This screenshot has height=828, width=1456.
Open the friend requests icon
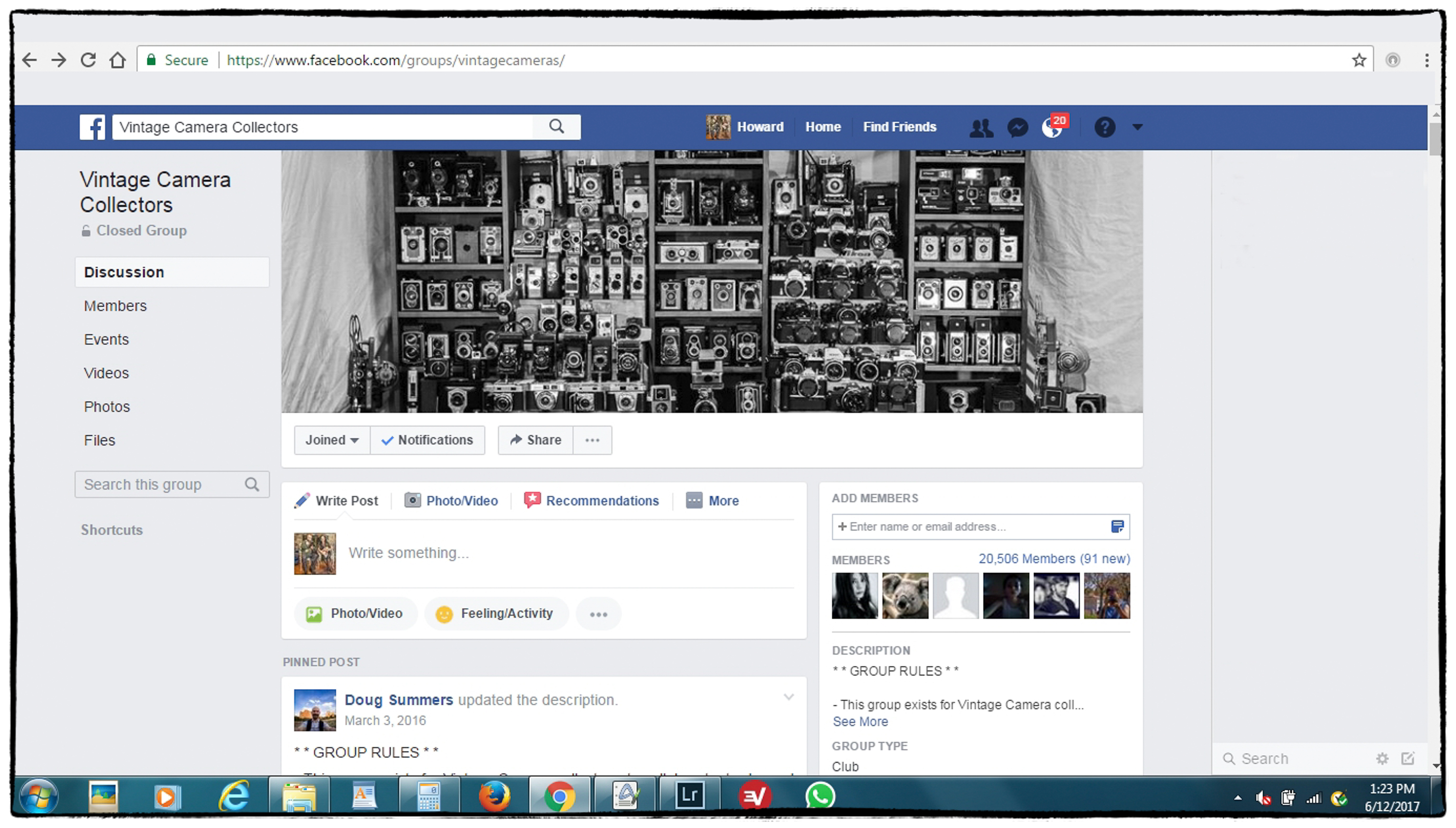(x=981, y=127)
